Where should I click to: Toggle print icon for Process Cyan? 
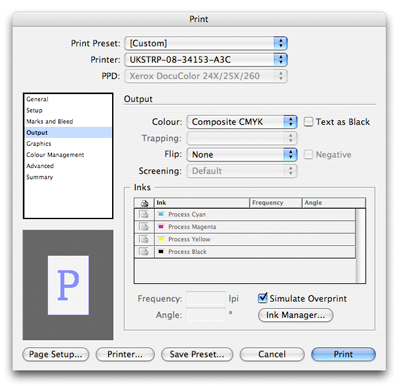144,214
